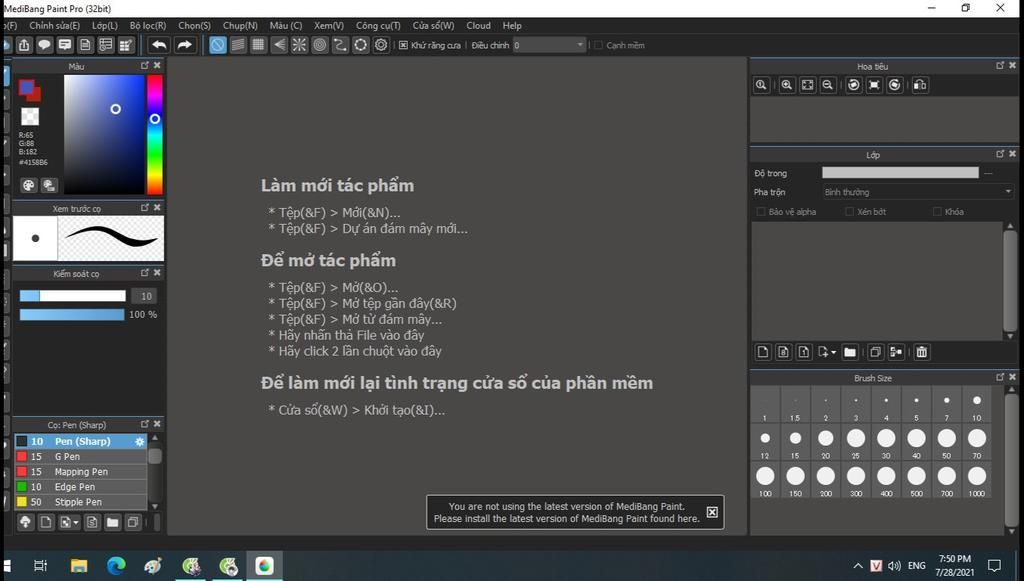Toggle Khóa lock checkbox
Viewport: 1024px width, 581px height.
tap(936, 212)
